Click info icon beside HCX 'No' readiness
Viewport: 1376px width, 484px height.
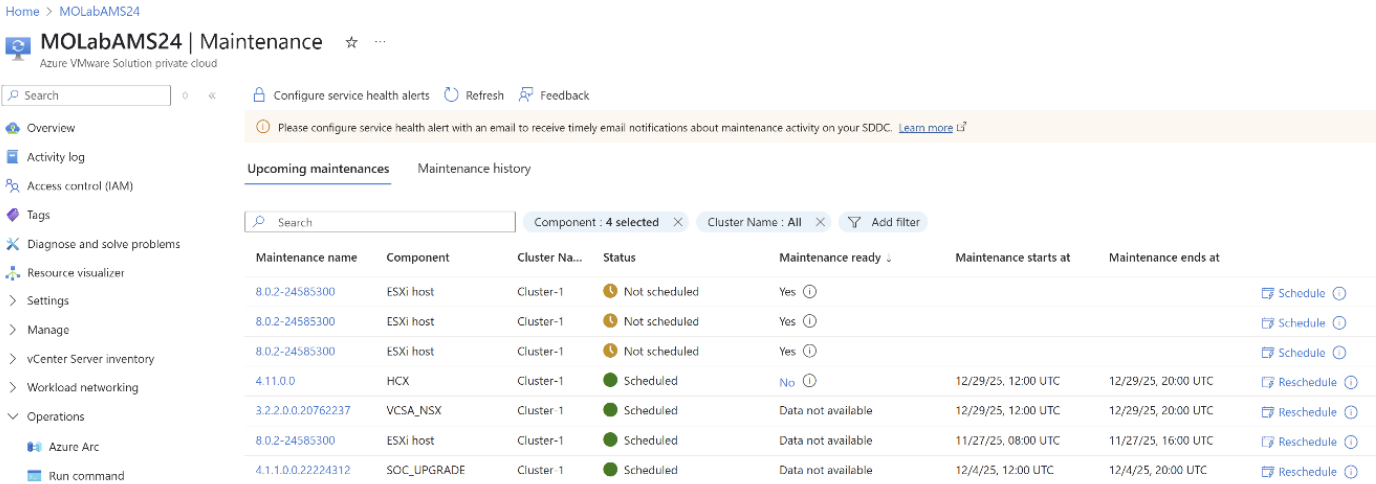point(810,380)
